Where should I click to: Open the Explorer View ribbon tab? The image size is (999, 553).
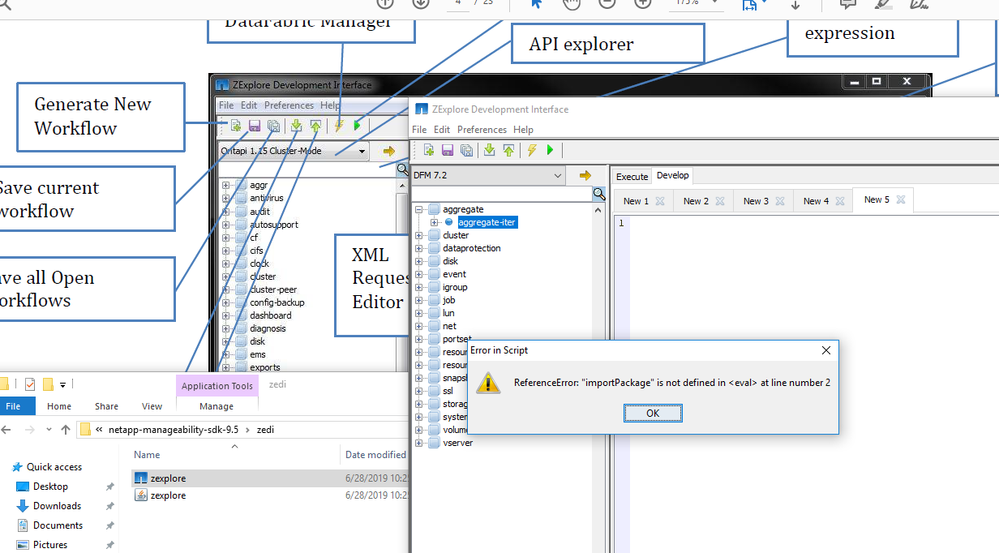(152, 406)
